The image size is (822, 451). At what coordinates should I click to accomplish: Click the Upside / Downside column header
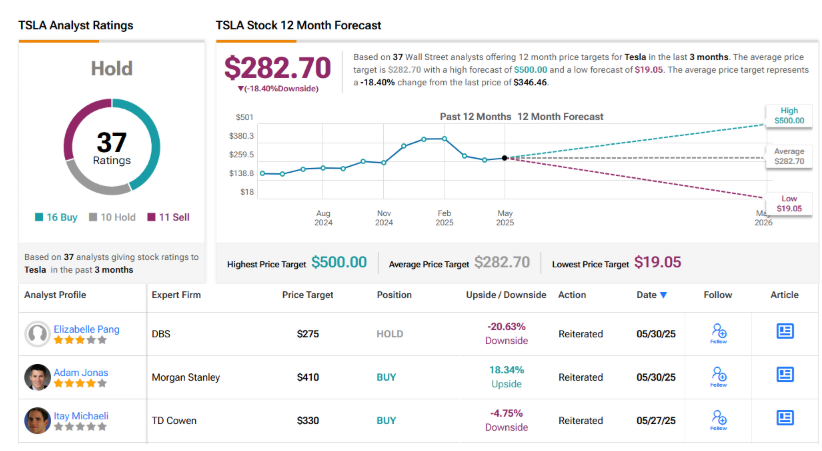[x=506, y=295]
